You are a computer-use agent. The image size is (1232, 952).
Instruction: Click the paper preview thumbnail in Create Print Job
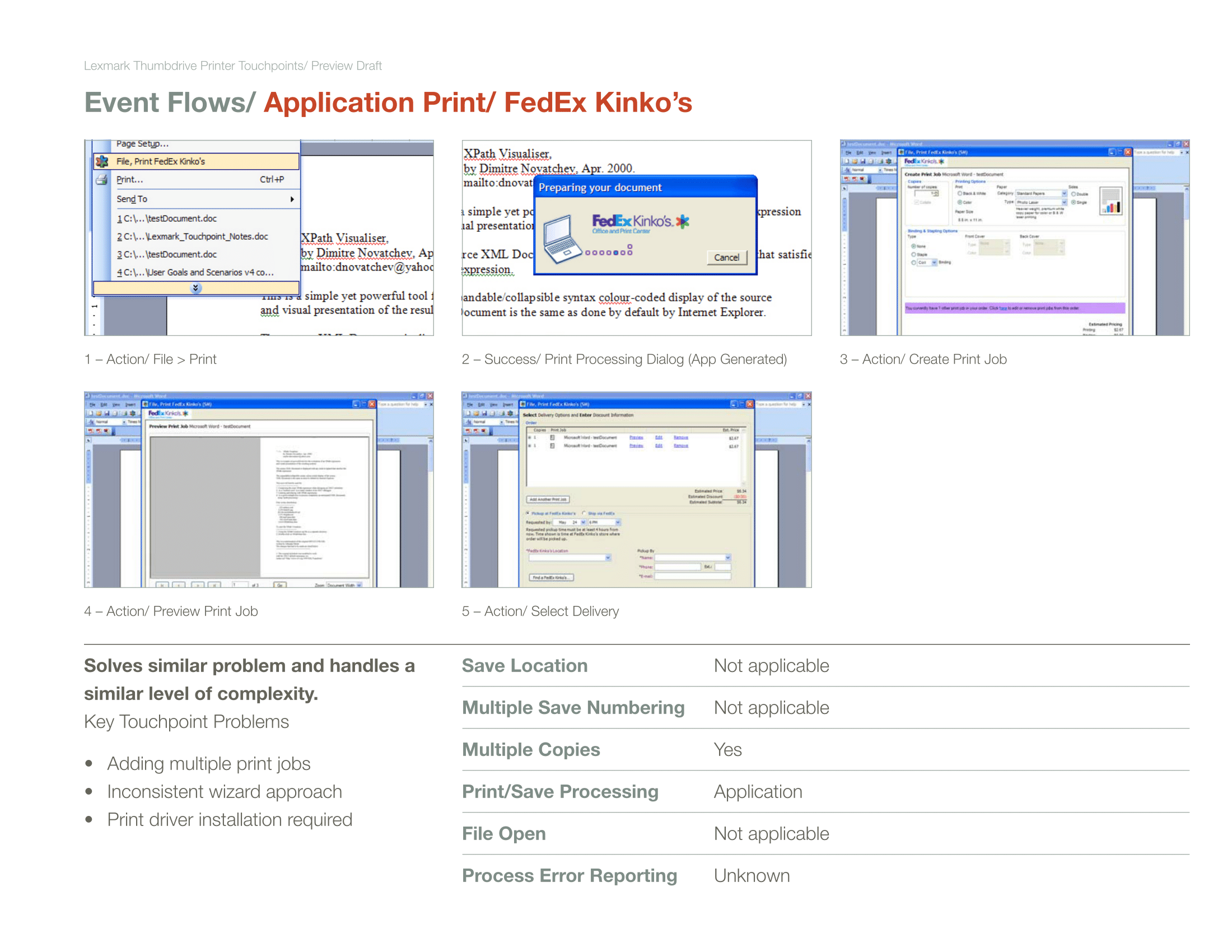(1111, 202)
